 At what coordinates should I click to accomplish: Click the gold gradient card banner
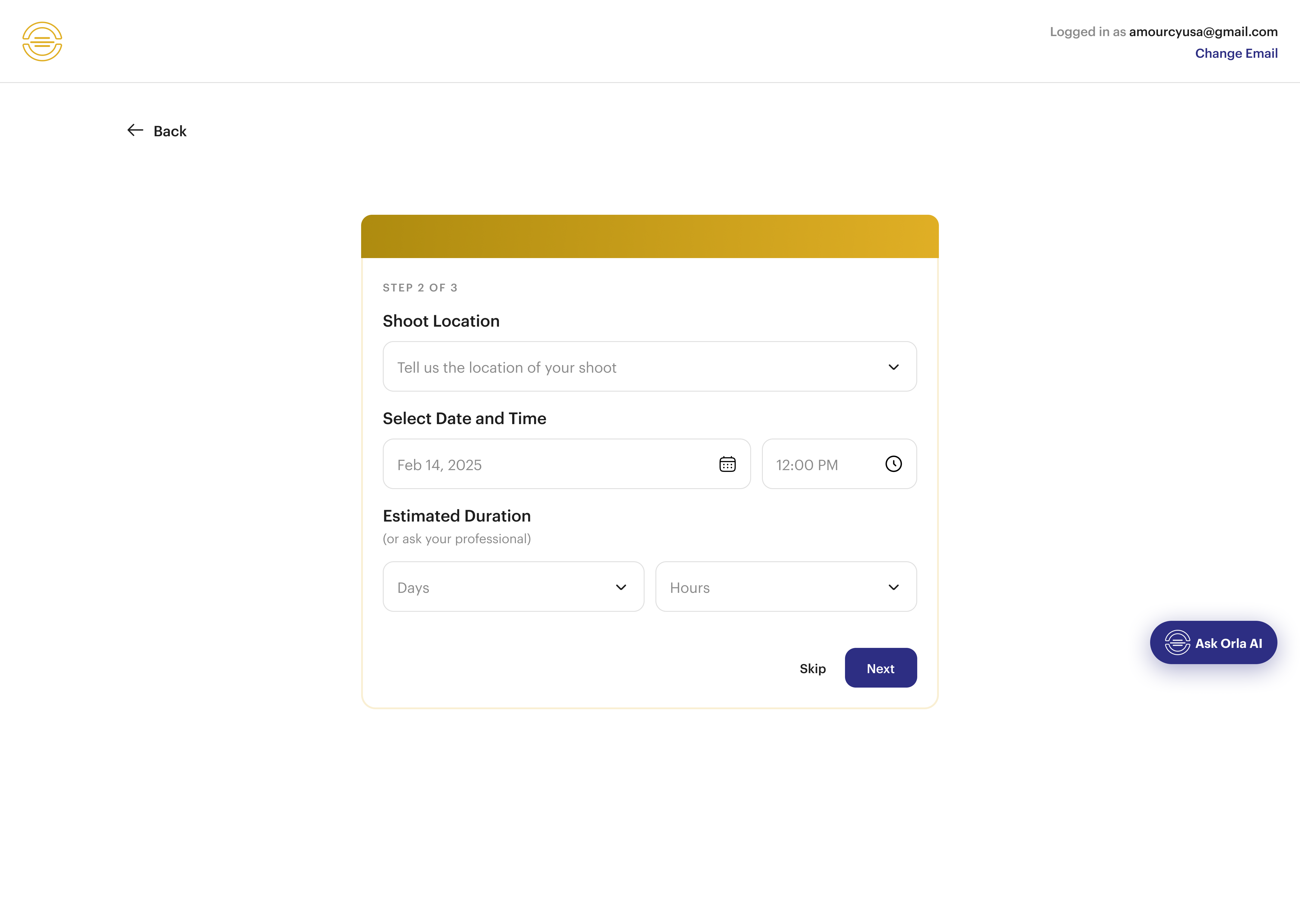(649, 237)
